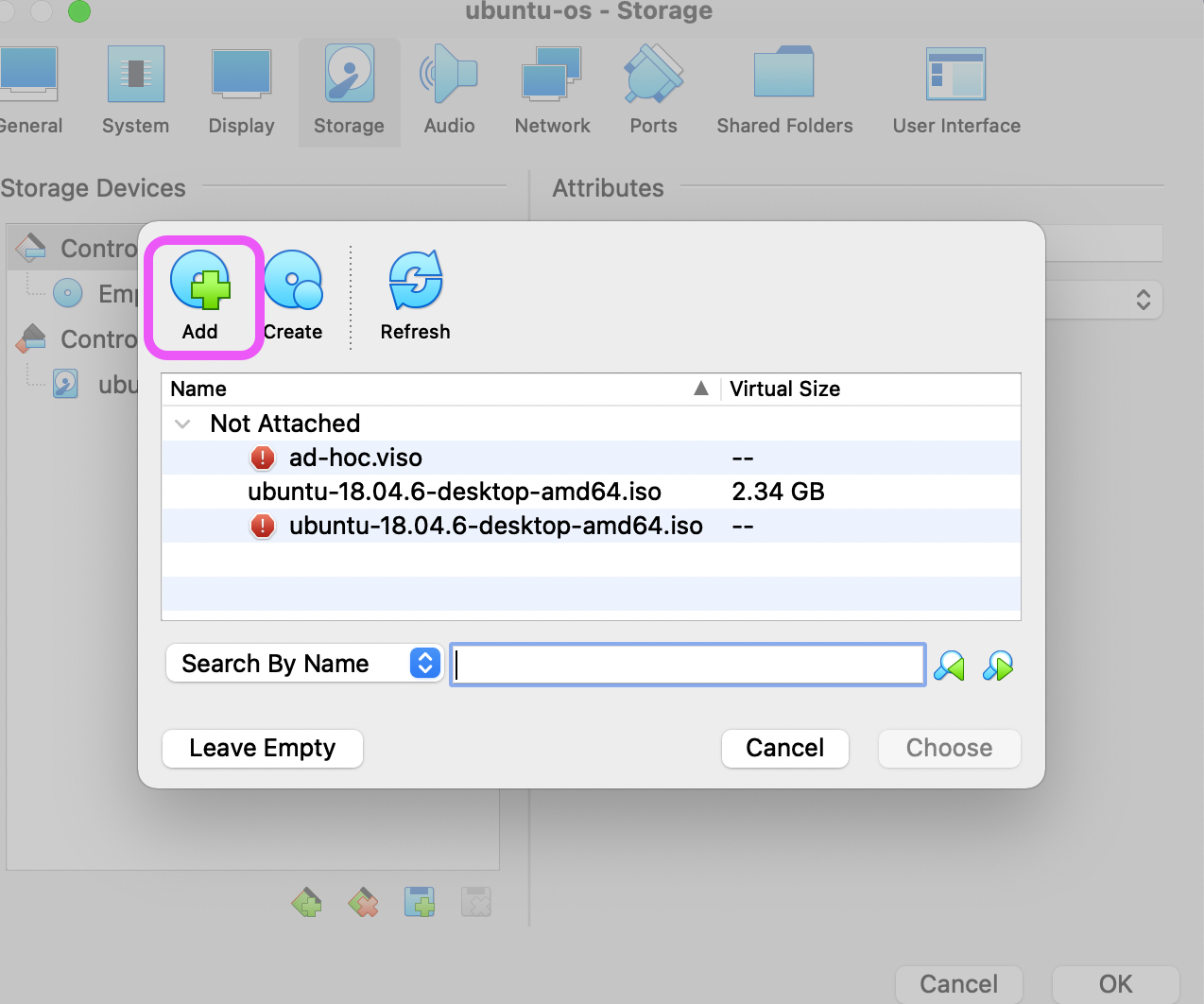Click OK in the Storage settings window
The width and height of the screenshot is (1204, 1004).
pyautogui.click(x=1115, y=984)
